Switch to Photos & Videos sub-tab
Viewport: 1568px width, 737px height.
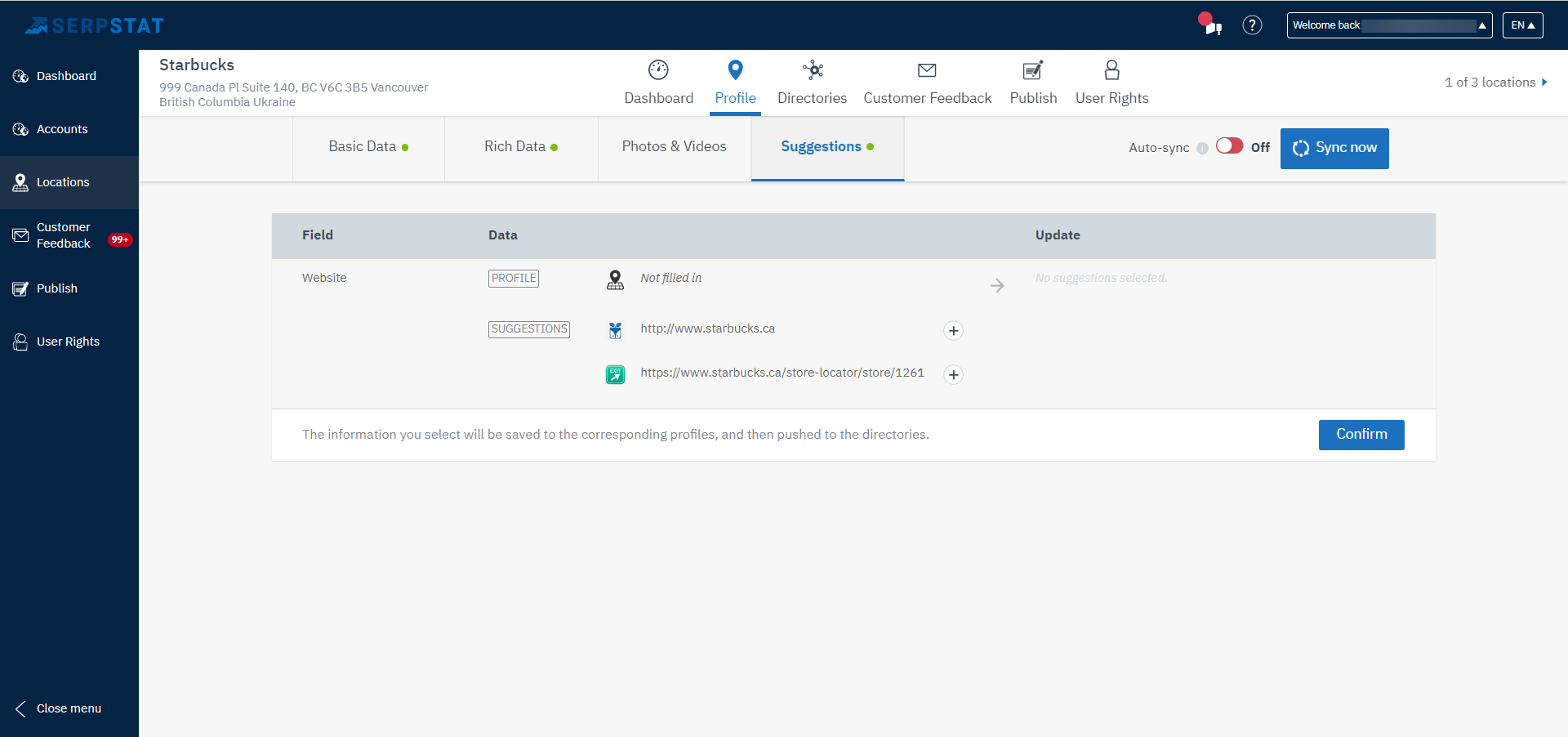(x=674, y=148)
